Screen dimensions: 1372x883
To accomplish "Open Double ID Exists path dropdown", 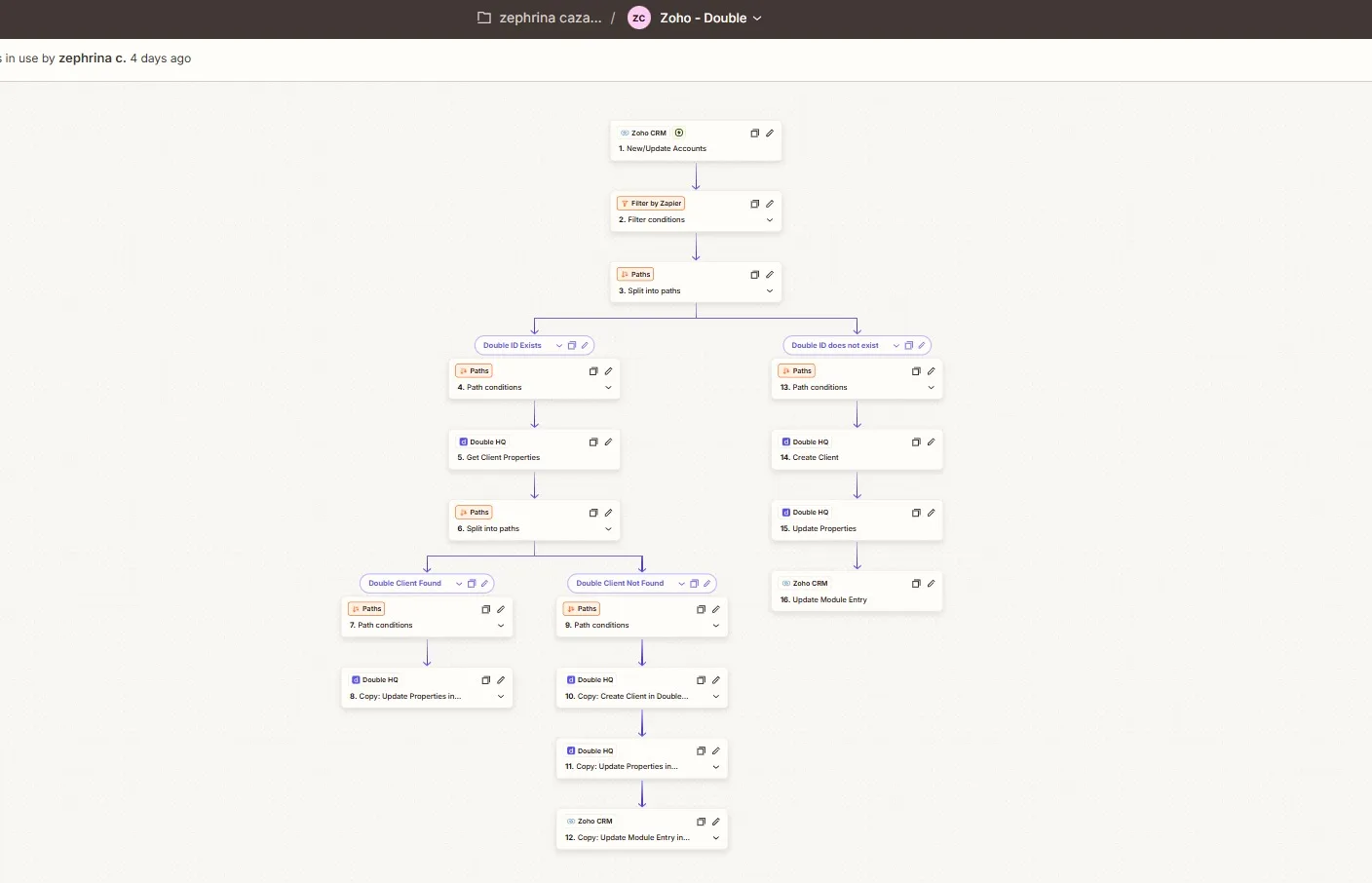I will click(x=559, y=346).
